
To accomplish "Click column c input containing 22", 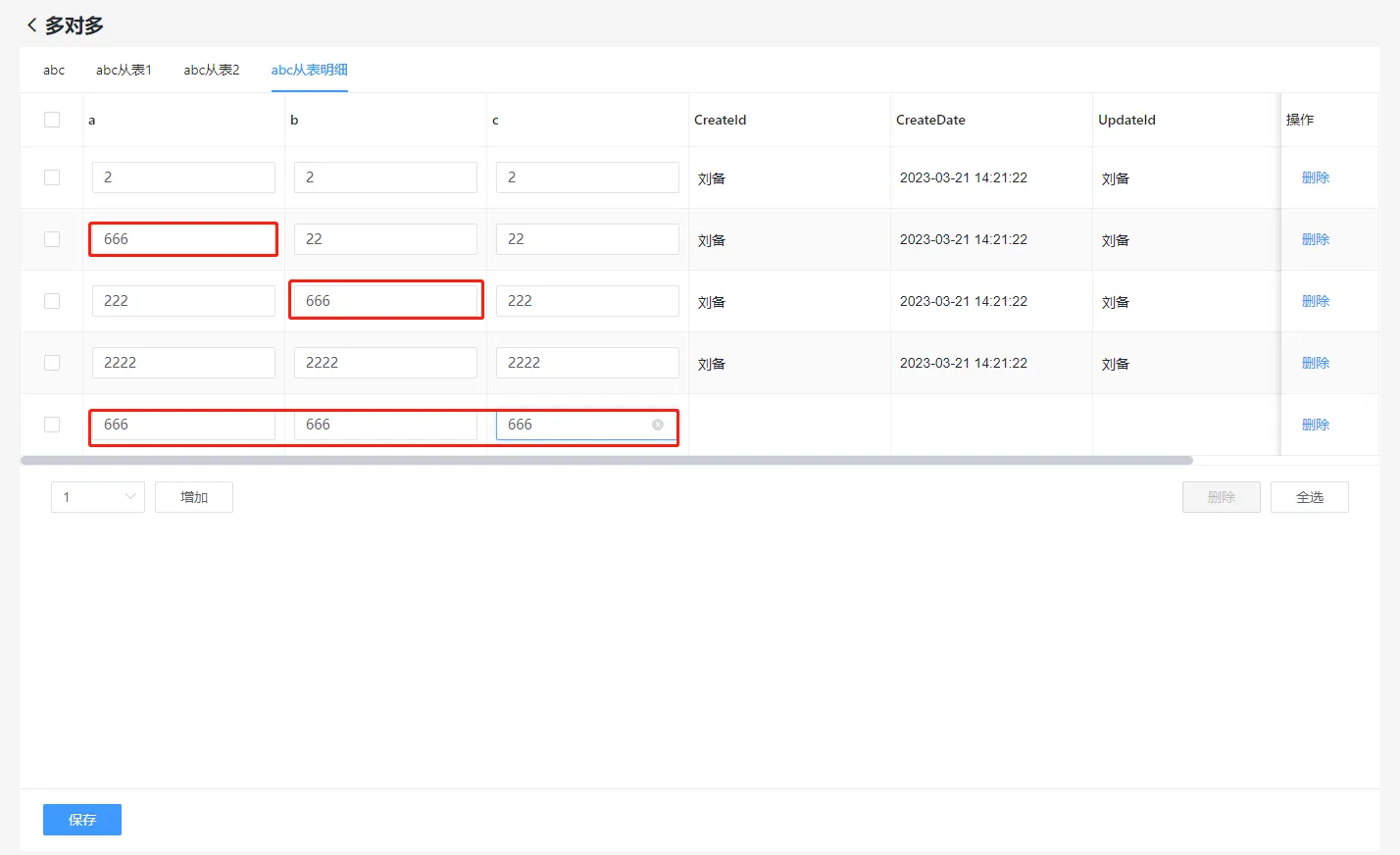I will coord(587,239).
